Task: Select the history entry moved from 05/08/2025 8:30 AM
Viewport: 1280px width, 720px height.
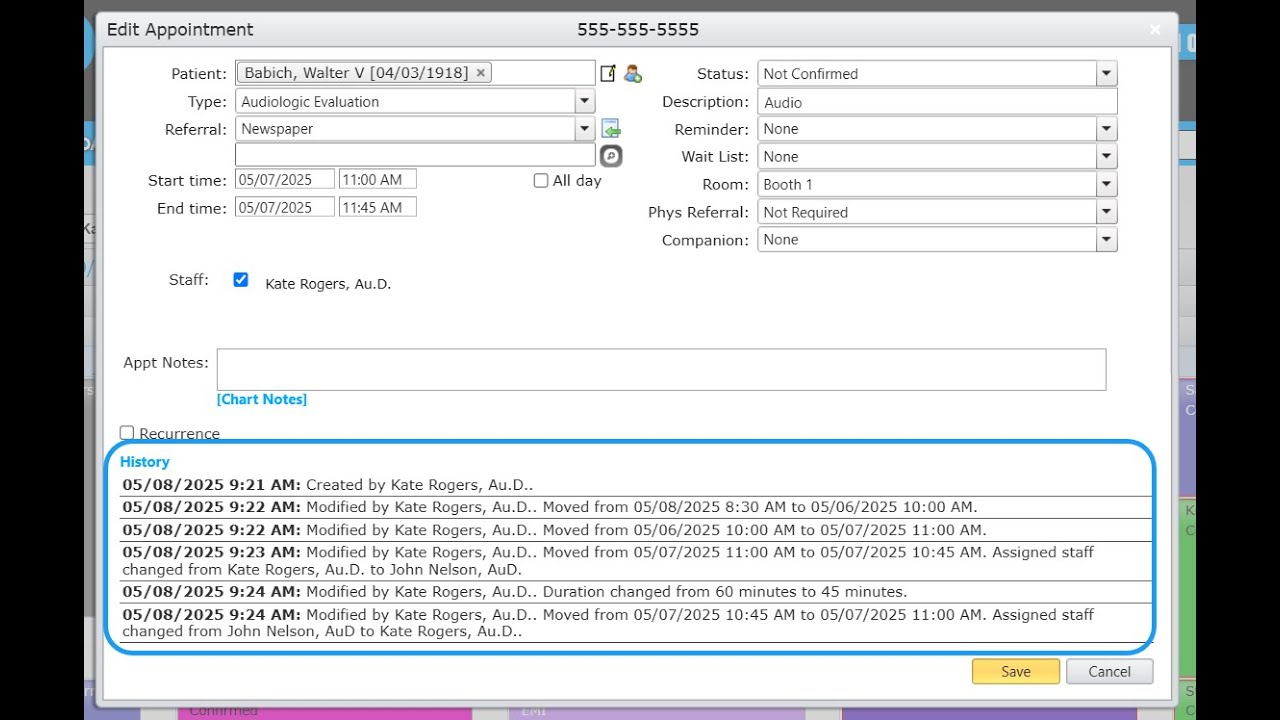Action: point(636,507)
